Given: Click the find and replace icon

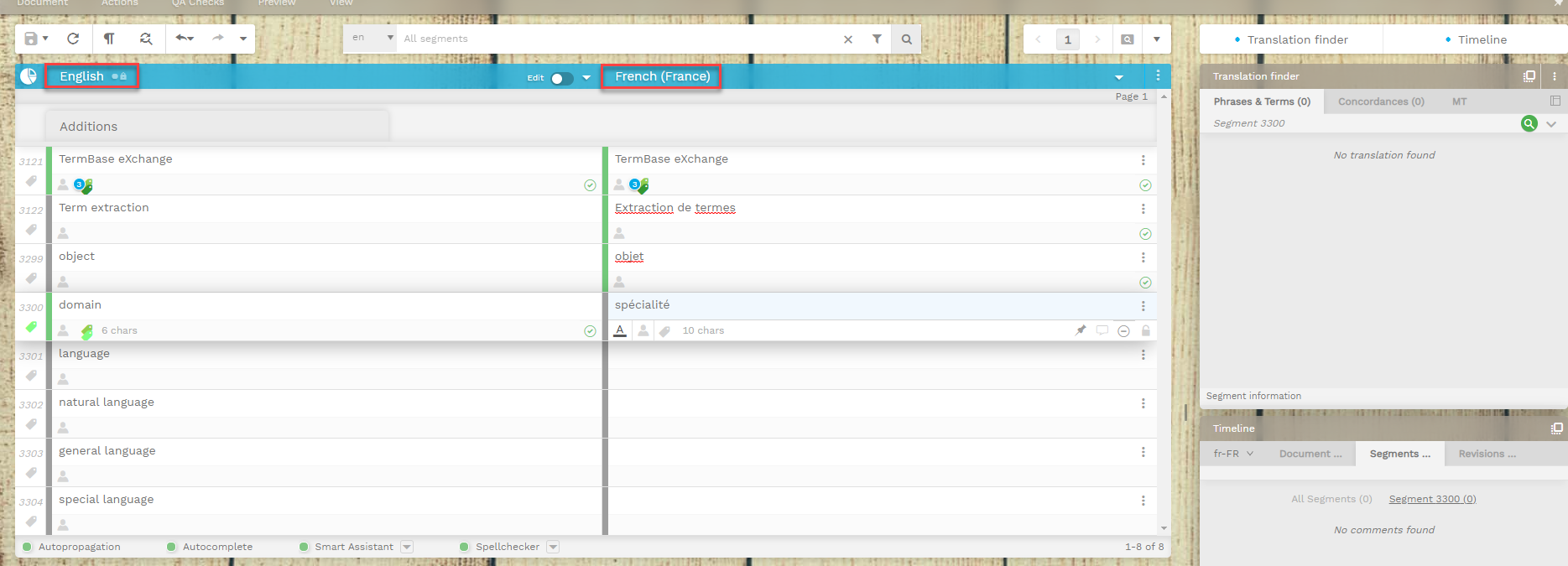Looking at the screenshot, I should (146, 39).
